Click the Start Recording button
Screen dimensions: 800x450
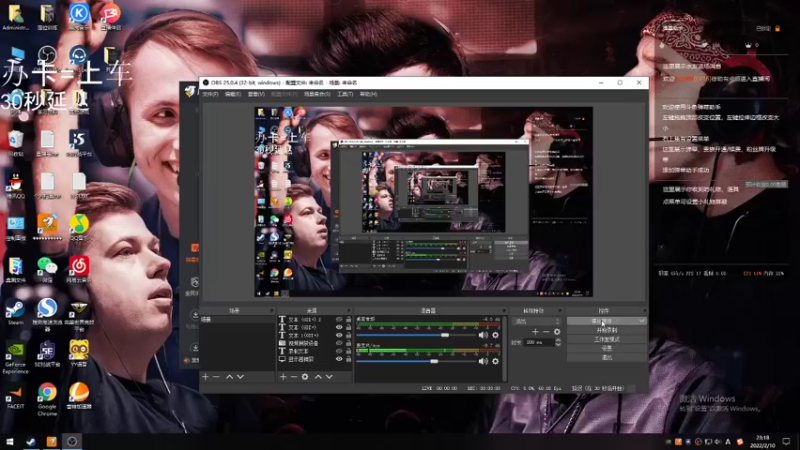point(607,330)
